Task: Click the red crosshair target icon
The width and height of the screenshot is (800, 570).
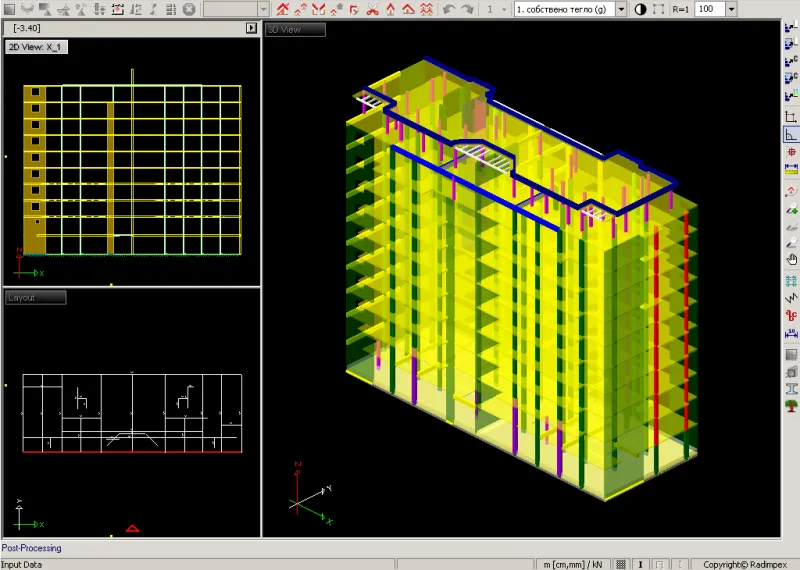Action: pyautogui.click(x=791, y=152)
